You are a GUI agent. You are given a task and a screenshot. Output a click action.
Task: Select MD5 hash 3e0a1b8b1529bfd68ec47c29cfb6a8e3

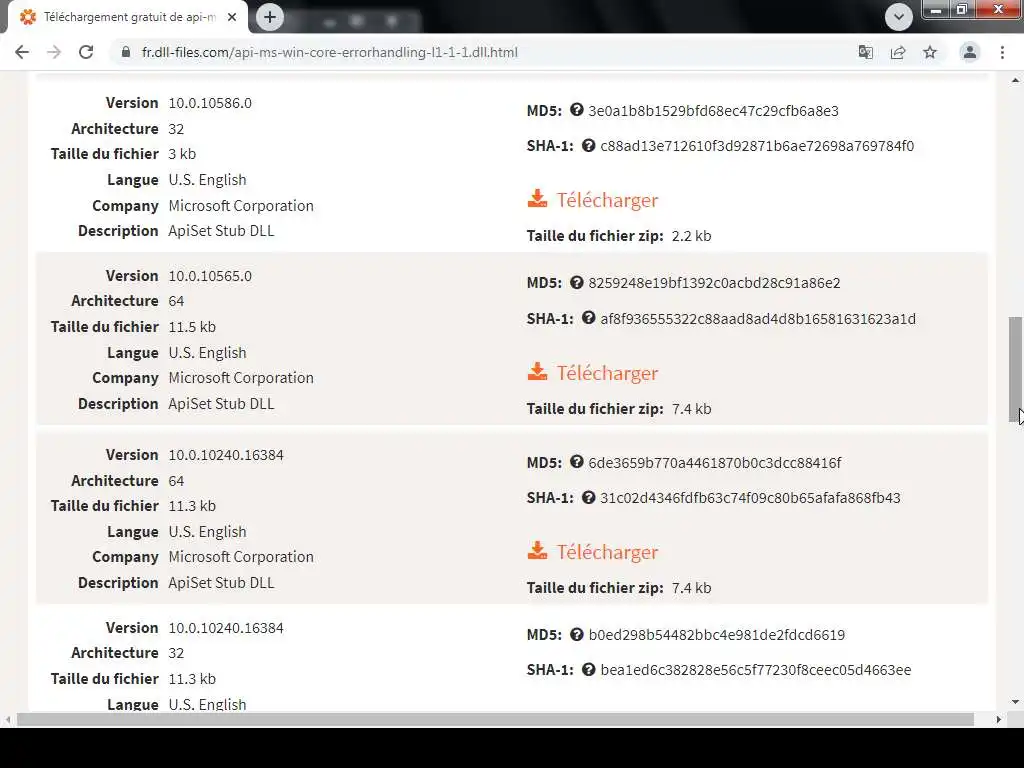point(713,110)
